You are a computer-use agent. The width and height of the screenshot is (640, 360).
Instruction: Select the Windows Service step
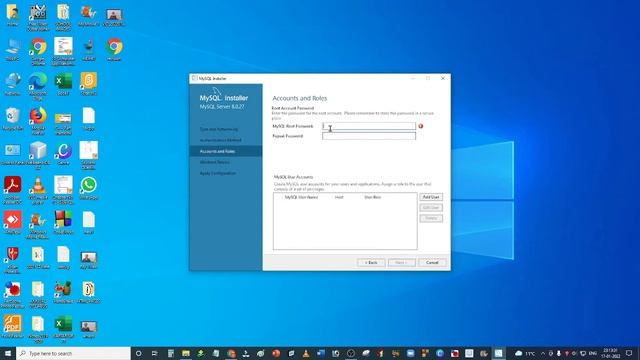pos(215,162)
